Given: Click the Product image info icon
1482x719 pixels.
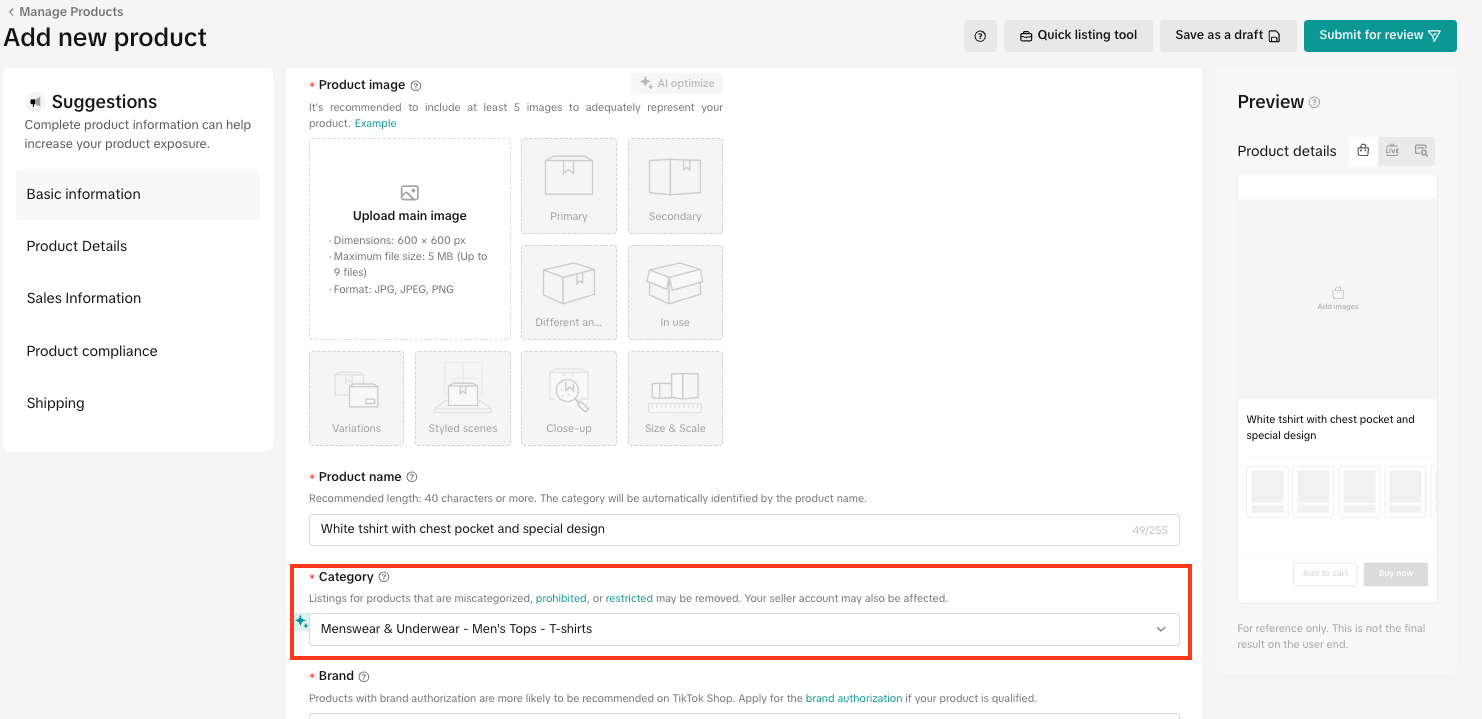Looking at the screenshot, I should 416,86.
